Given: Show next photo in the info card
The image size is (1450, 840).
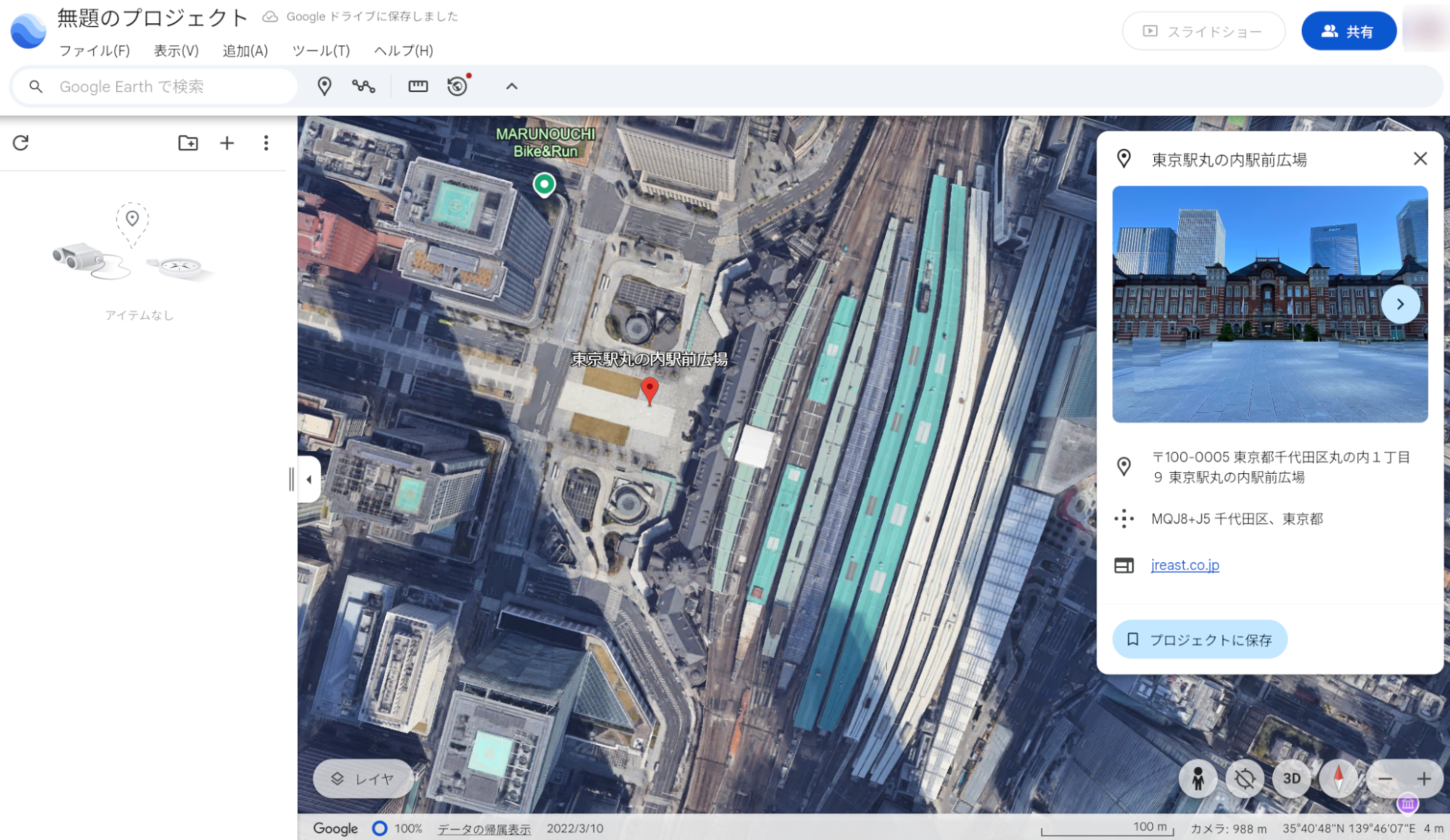Looking at the screenshot, I should [x=1400, y=305].
